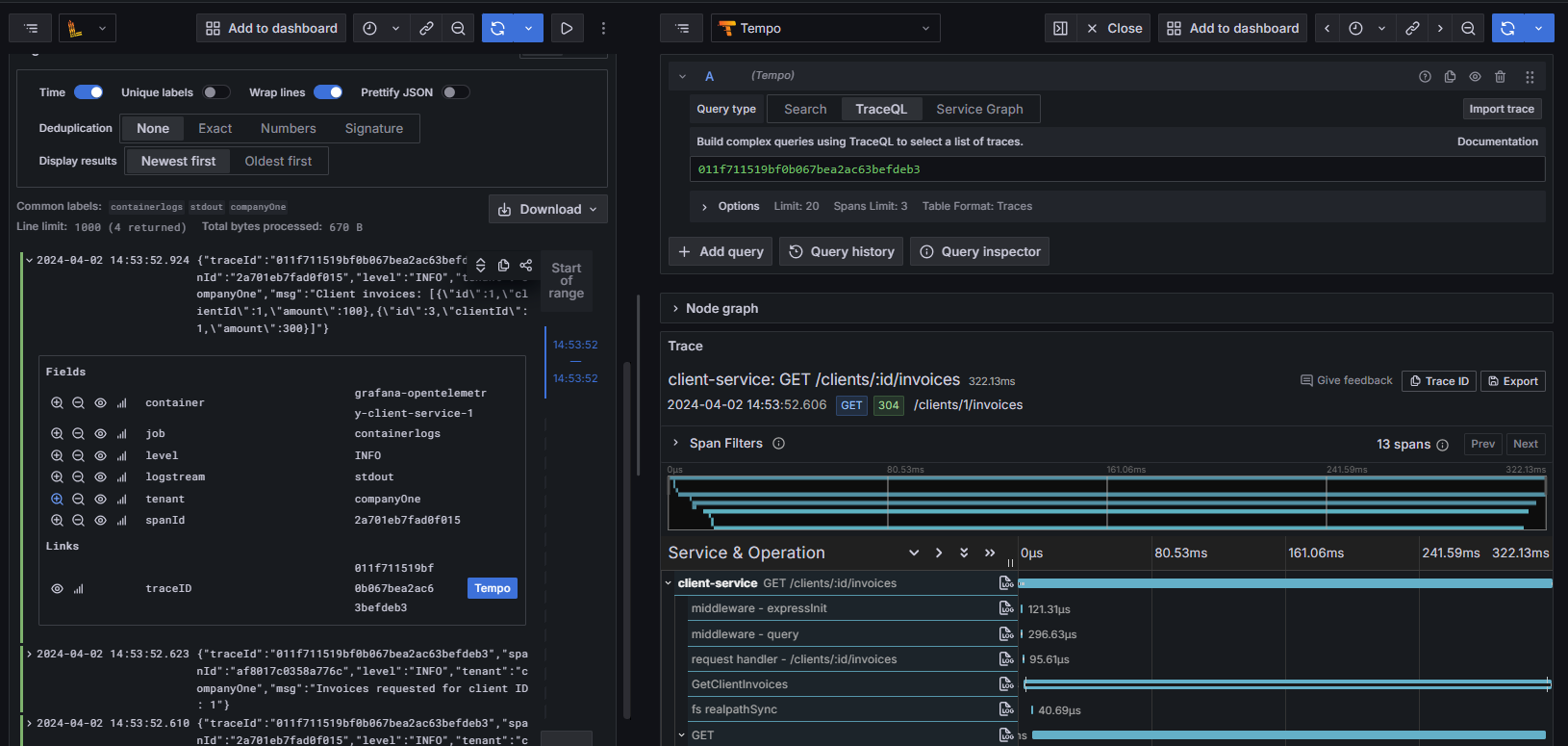
Task: Delete query A trash icon
Action: tap(1500, 76)
